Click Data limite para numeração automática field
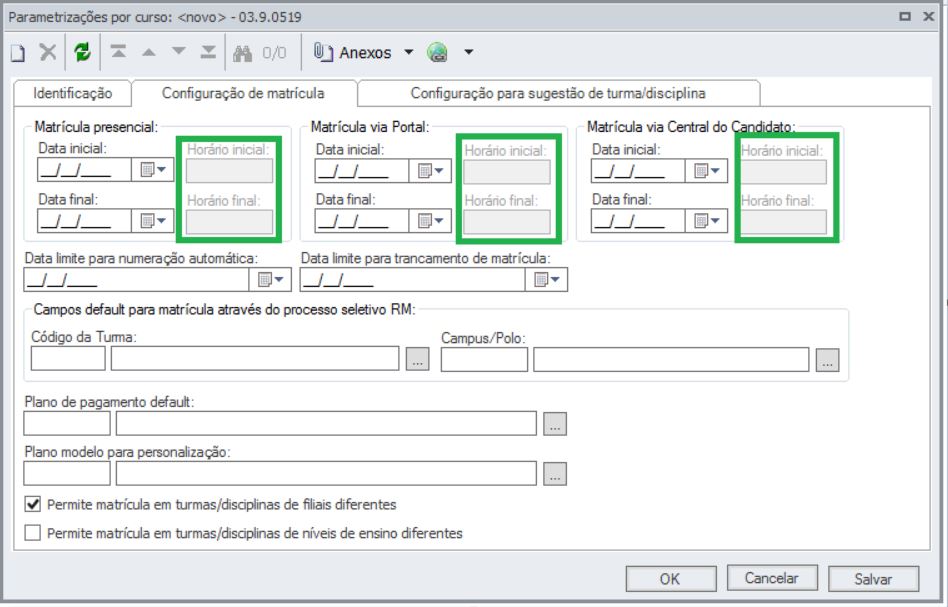 coord(136,279)
